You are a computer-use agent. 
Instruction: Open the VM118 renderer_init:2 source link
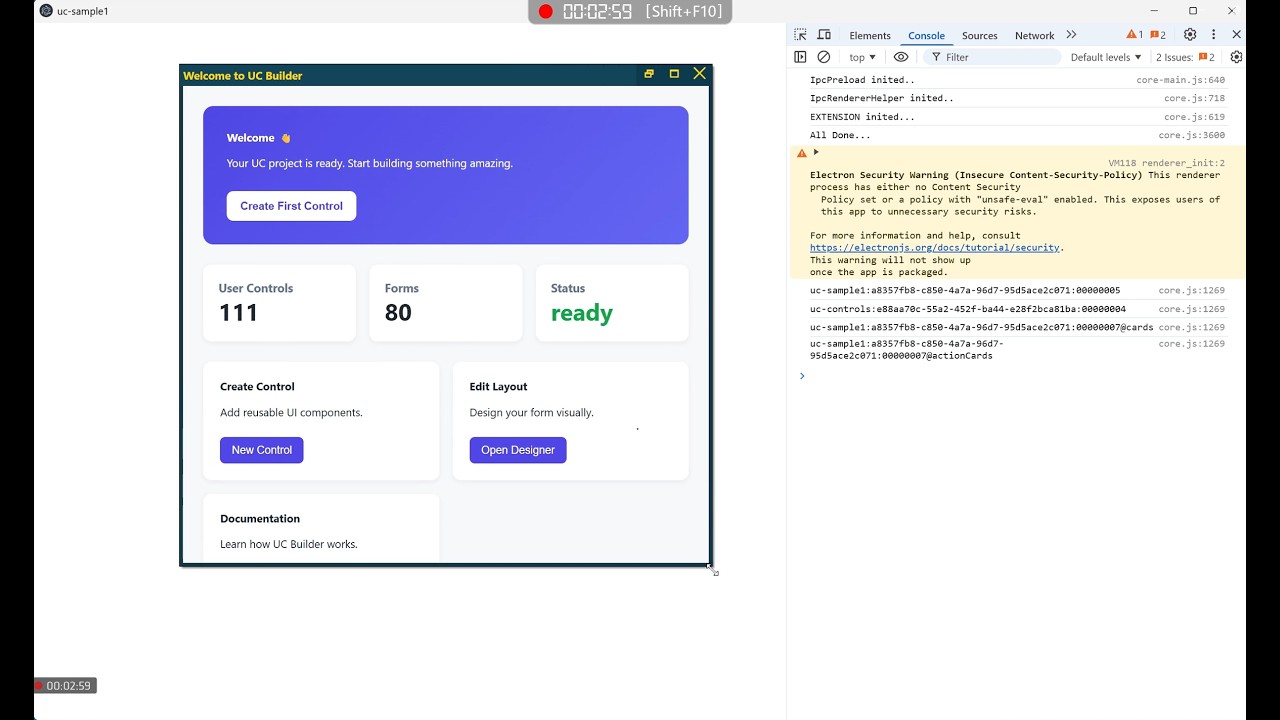(1166, 163)
